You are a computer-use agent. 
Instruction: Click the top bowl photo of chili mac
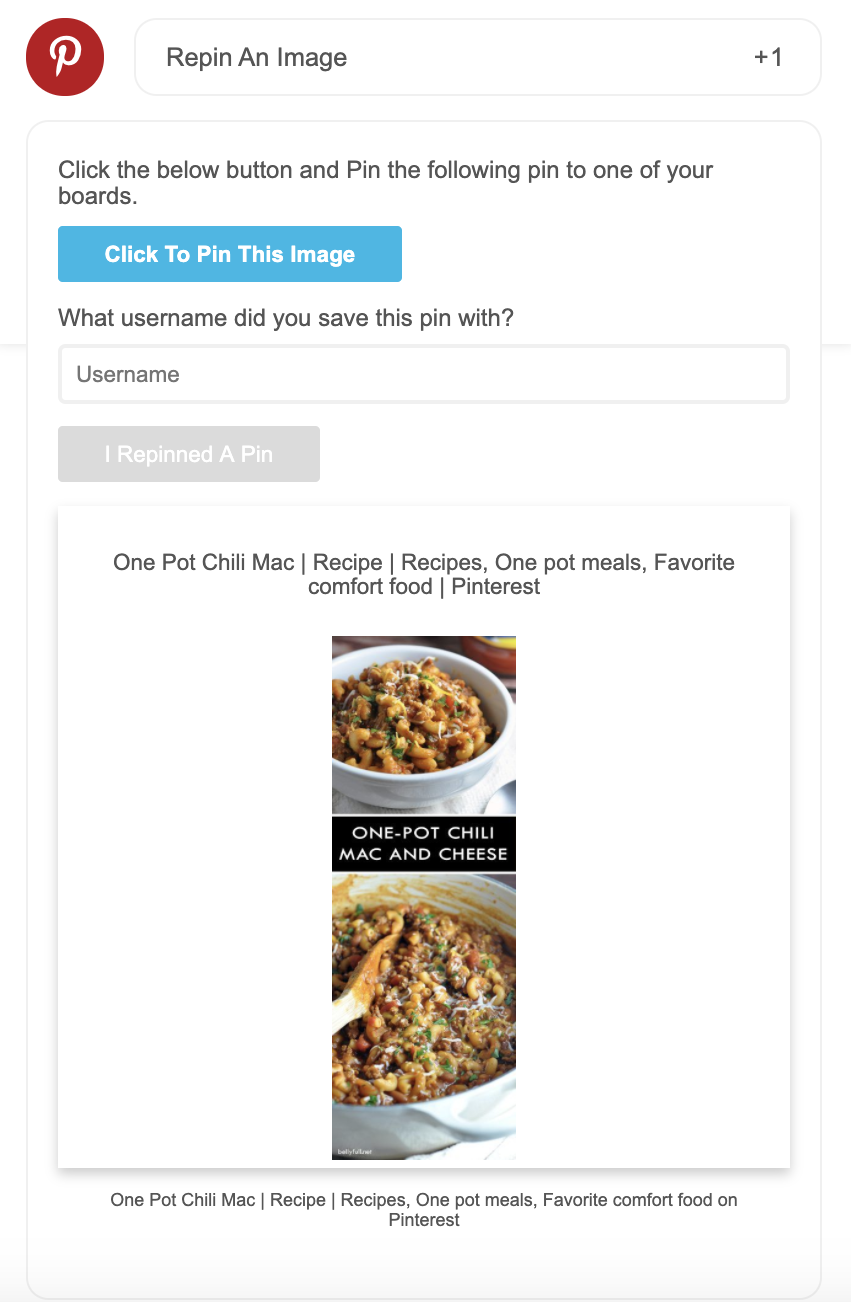pyautogui.click(x=423, y=724)
